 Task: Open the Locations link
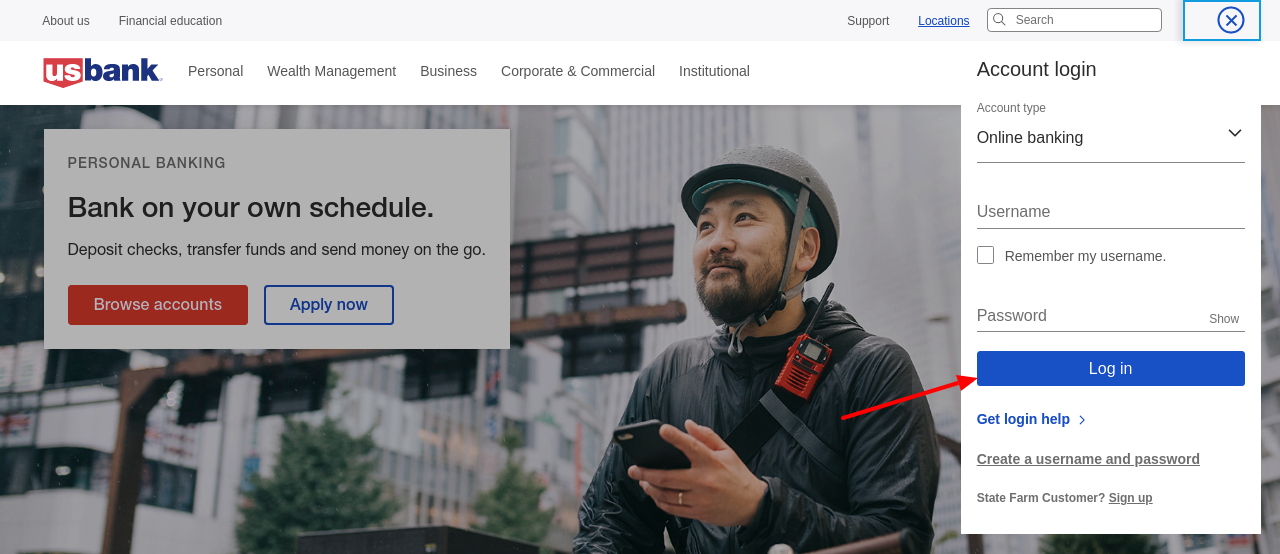[943, 21]
